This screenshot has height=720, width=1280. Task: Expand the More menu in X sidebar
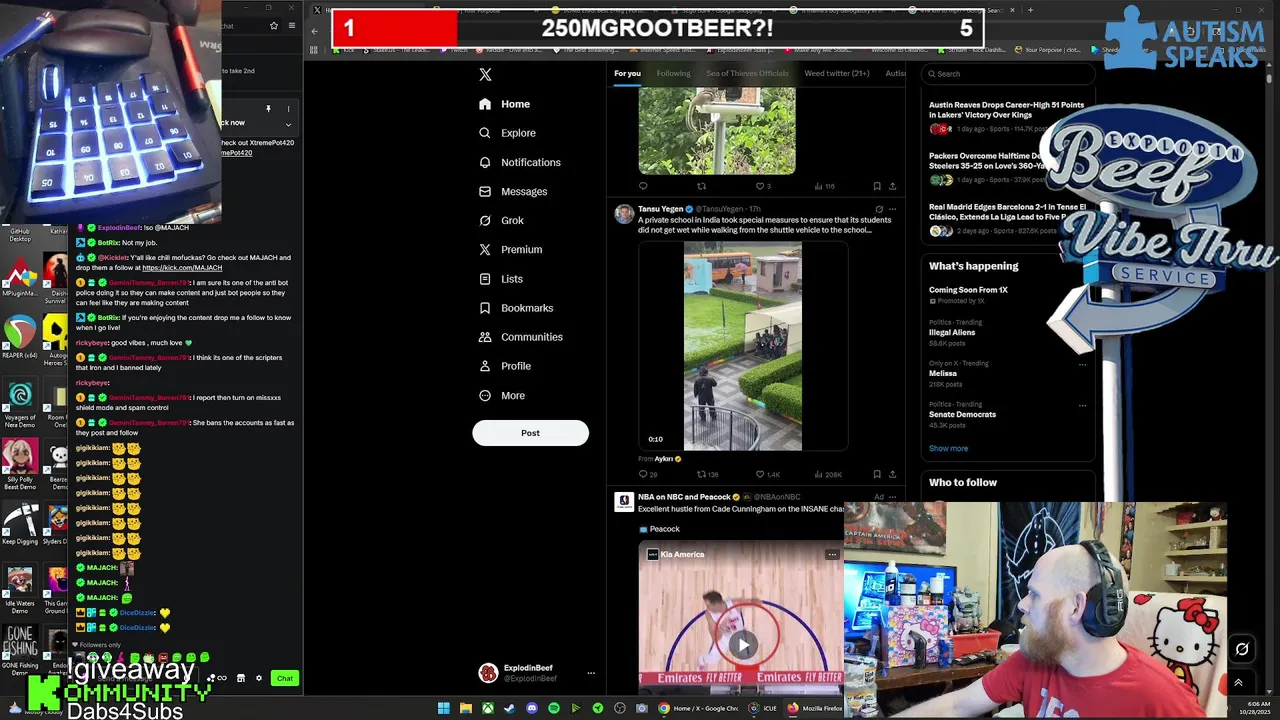coord(502,395)
